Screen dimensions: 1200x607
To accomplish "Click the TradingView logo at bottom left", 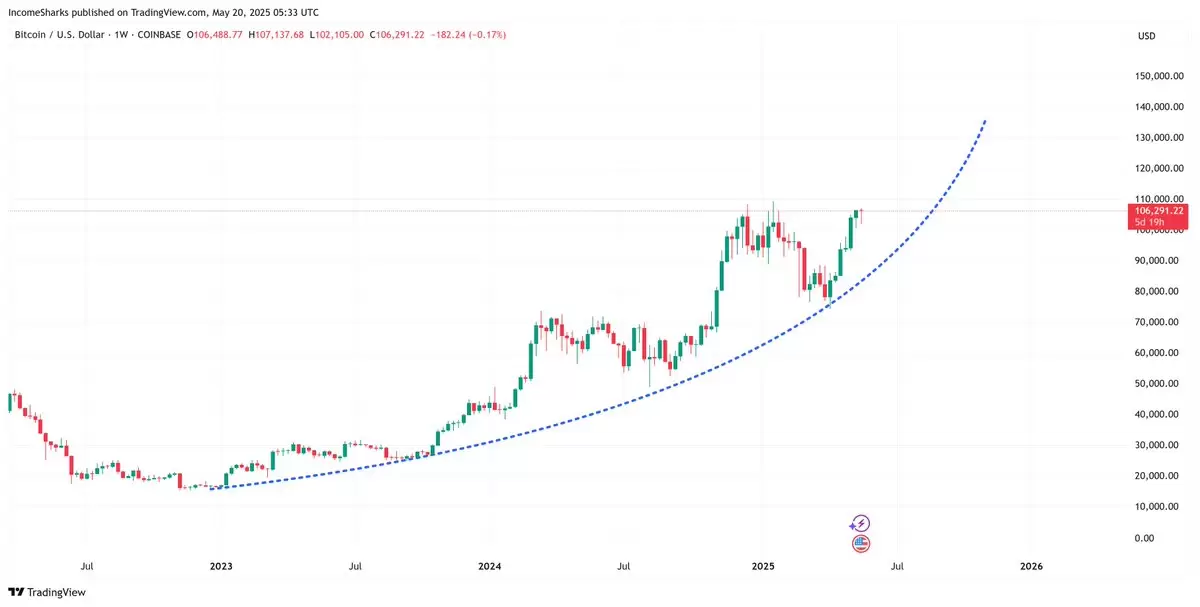I will point(49,592).
